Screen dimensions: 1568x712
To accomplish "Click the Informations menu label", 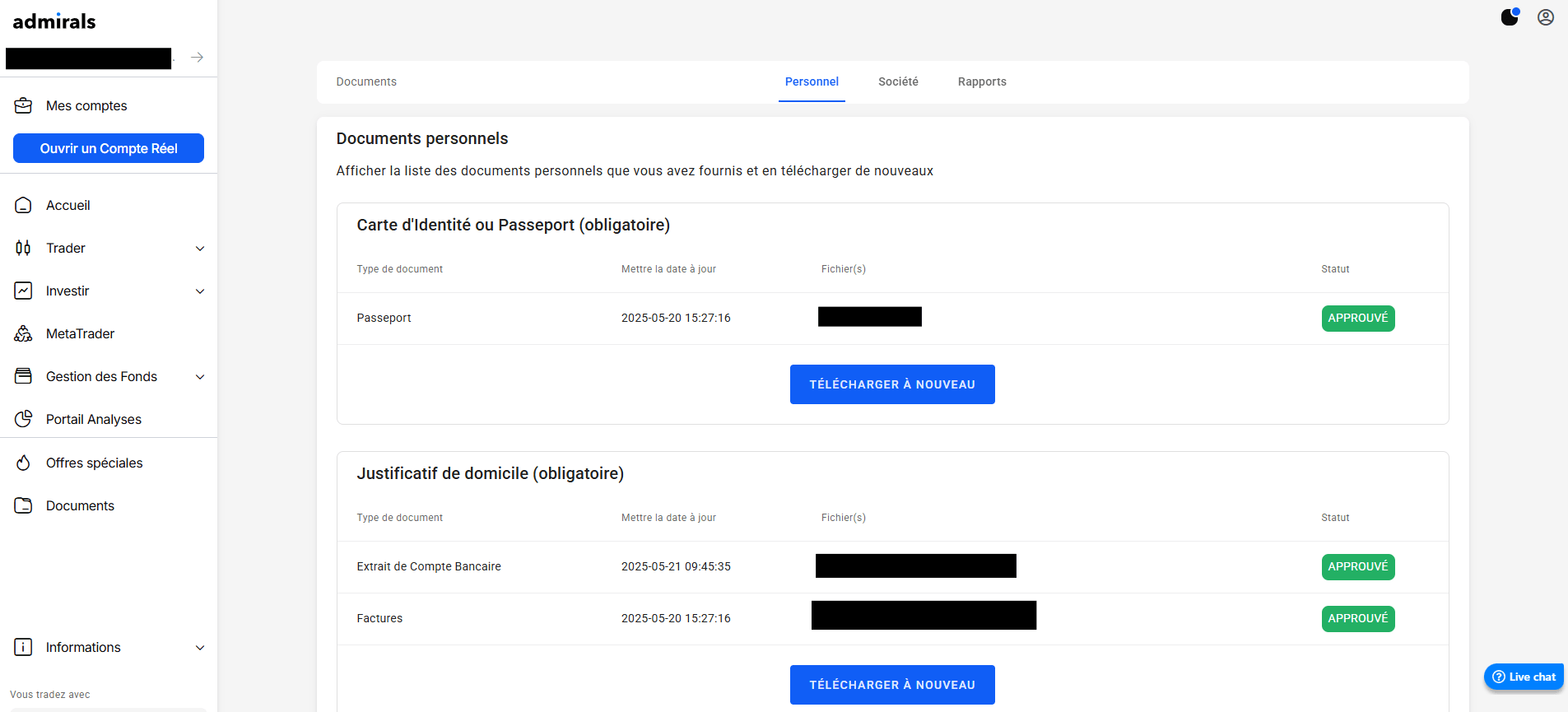I will pos(83,647).
